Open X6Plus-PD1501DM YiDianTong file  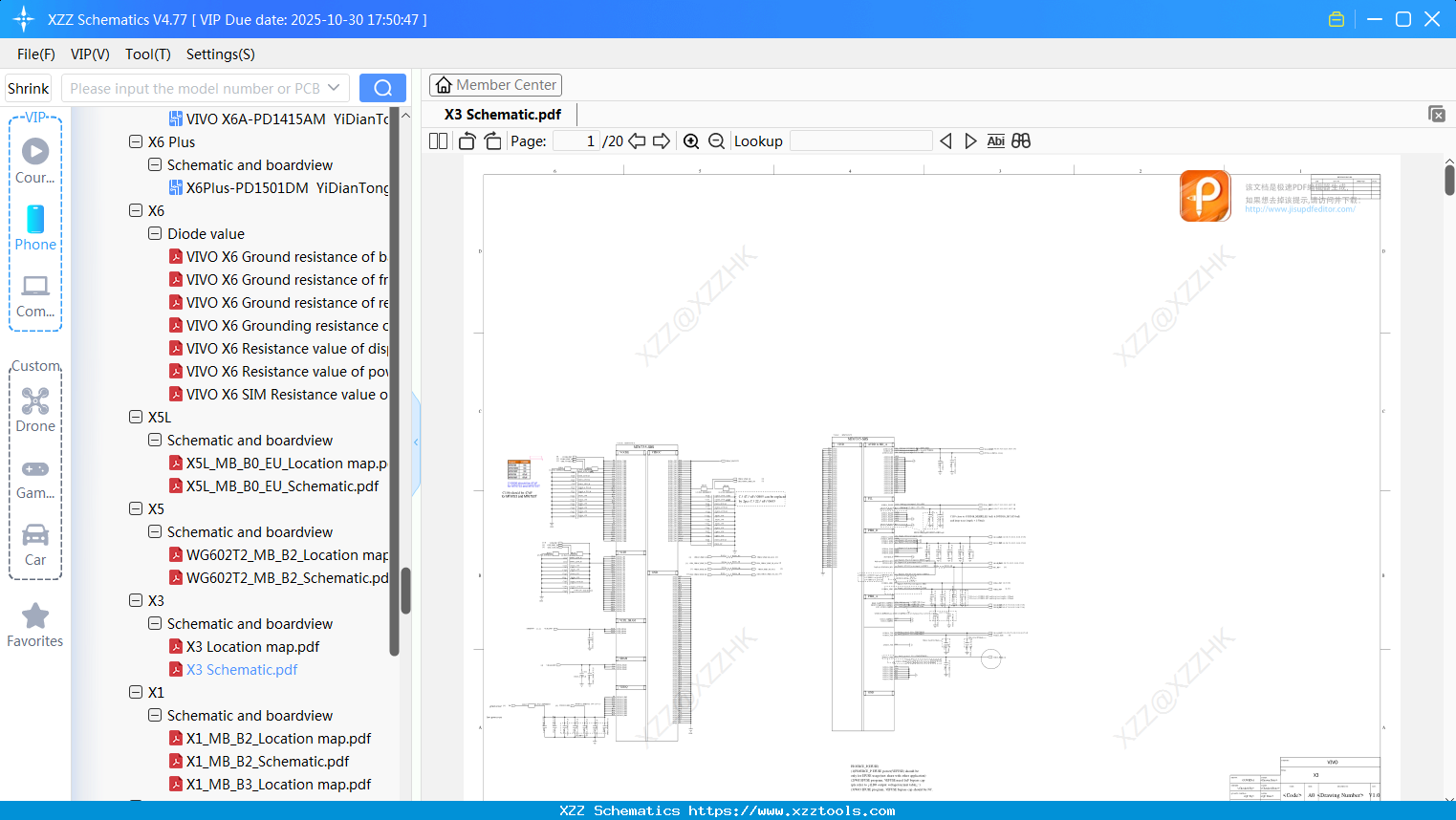[287, 187]
